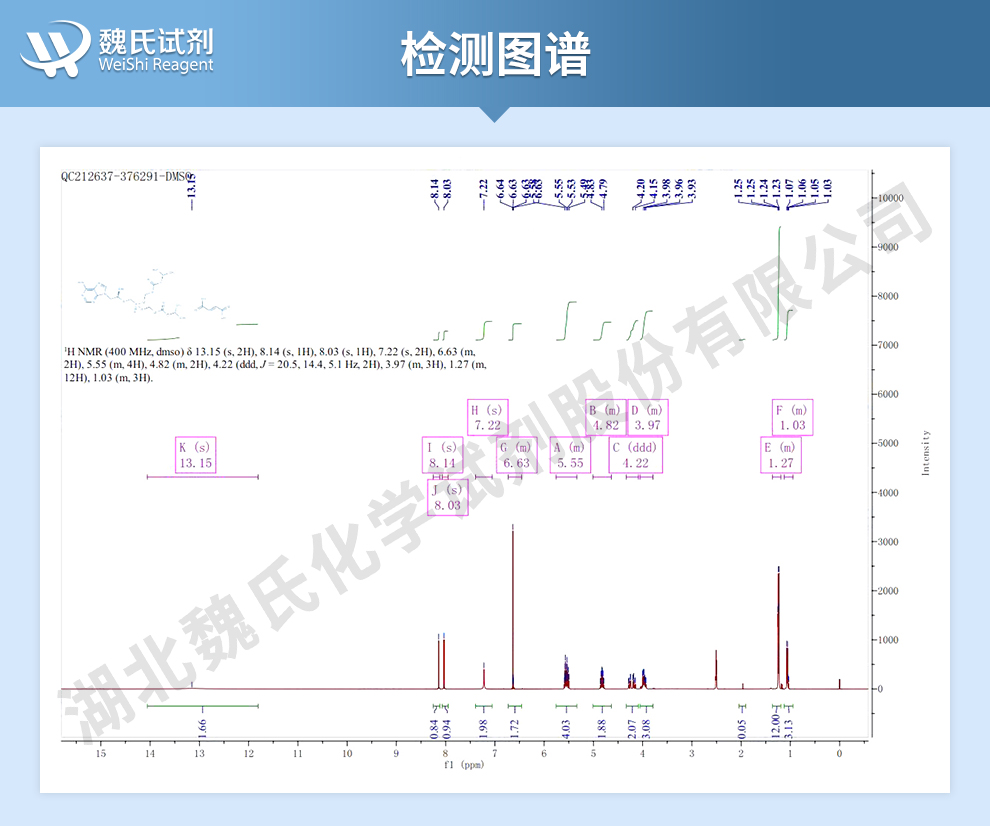Click the 1H NMR multiplet report text

pyautogui.click(x=275, y=365)
